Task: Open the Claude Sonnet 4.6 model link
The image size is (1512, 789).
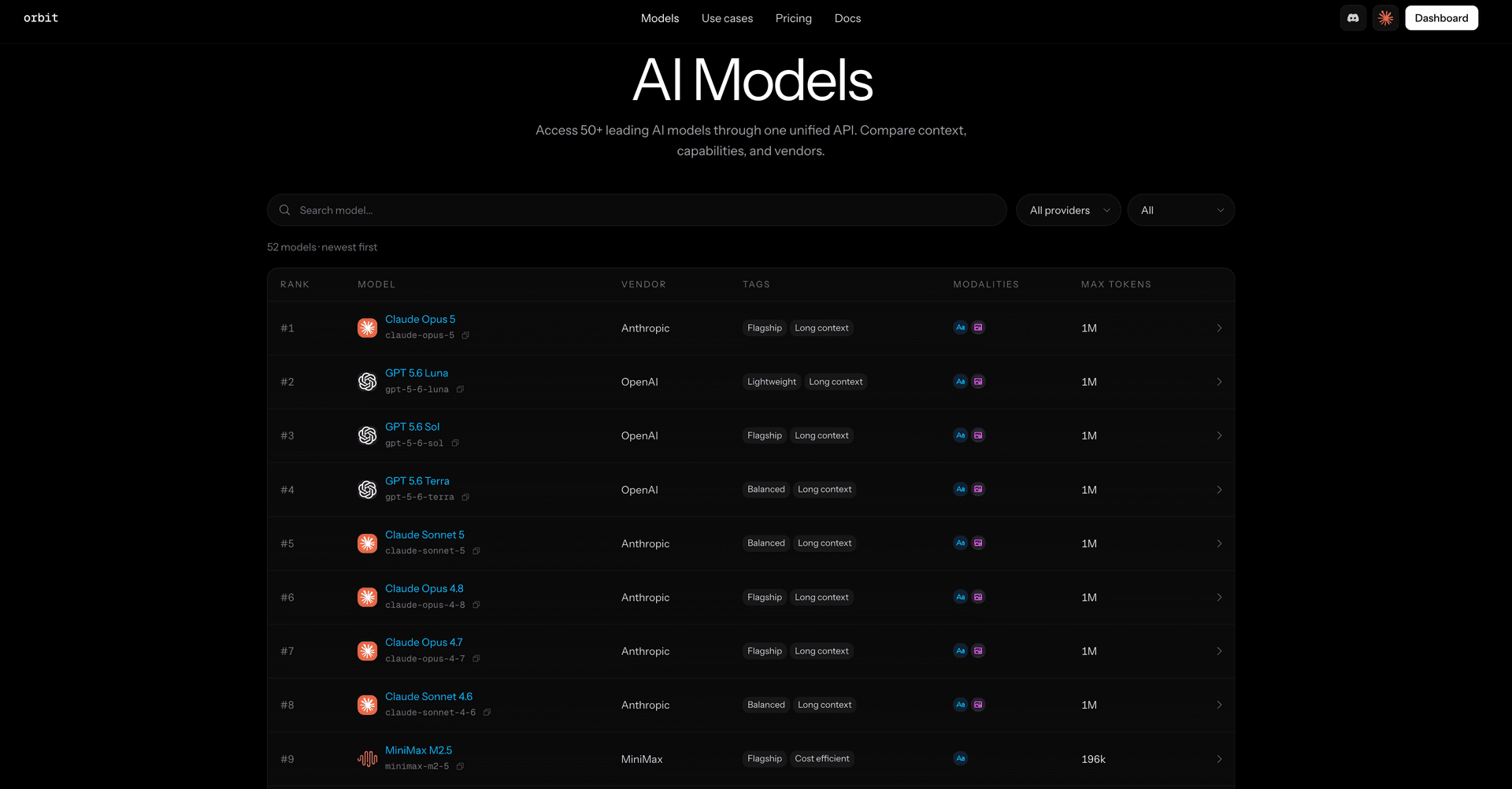Action: 429,697
